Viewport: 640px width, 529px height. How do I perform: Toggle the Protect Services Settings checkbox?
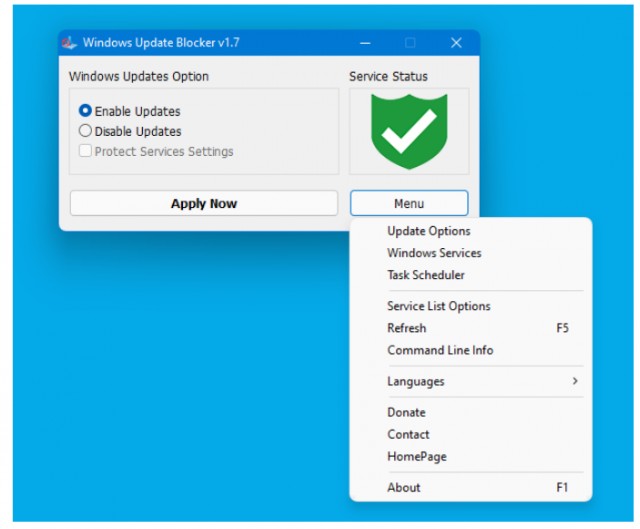[86, 151]
